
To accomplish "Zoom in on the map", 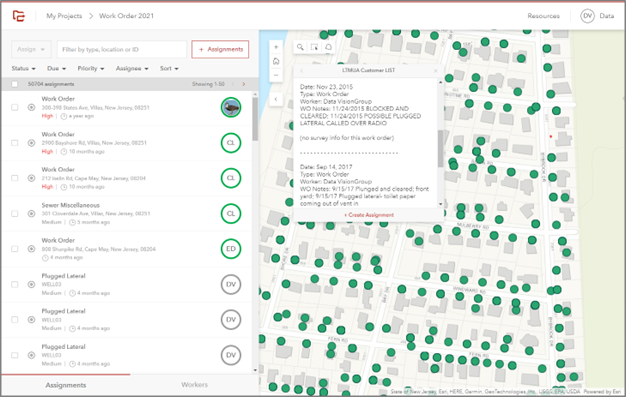I will [x=276, y=47].
